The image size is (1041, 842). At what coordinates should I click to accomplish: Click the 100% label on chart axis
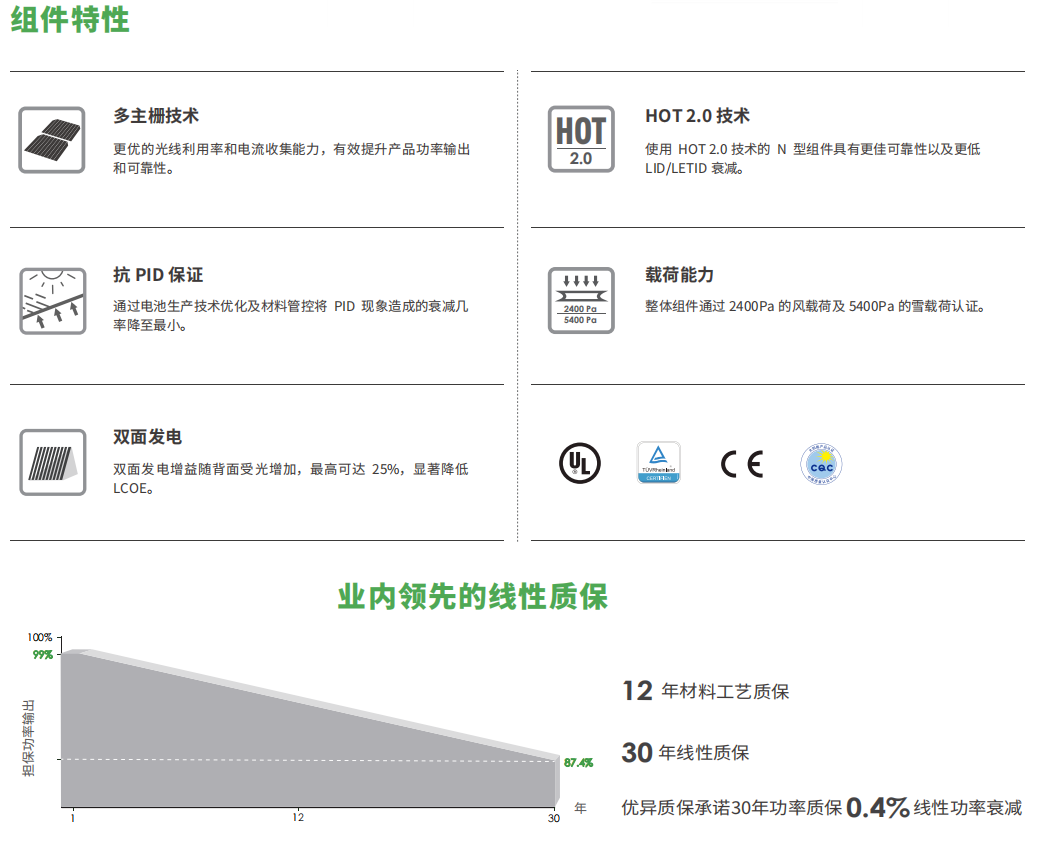point(40,637)
